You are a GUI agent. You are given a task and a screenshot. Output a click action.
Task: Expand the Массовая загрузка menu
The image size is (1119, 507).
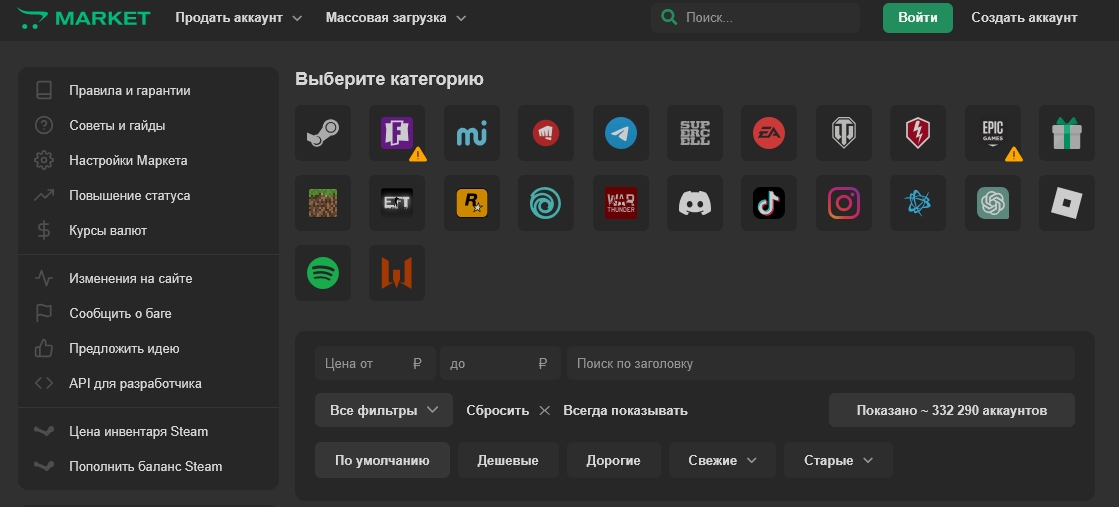point(396,18)
